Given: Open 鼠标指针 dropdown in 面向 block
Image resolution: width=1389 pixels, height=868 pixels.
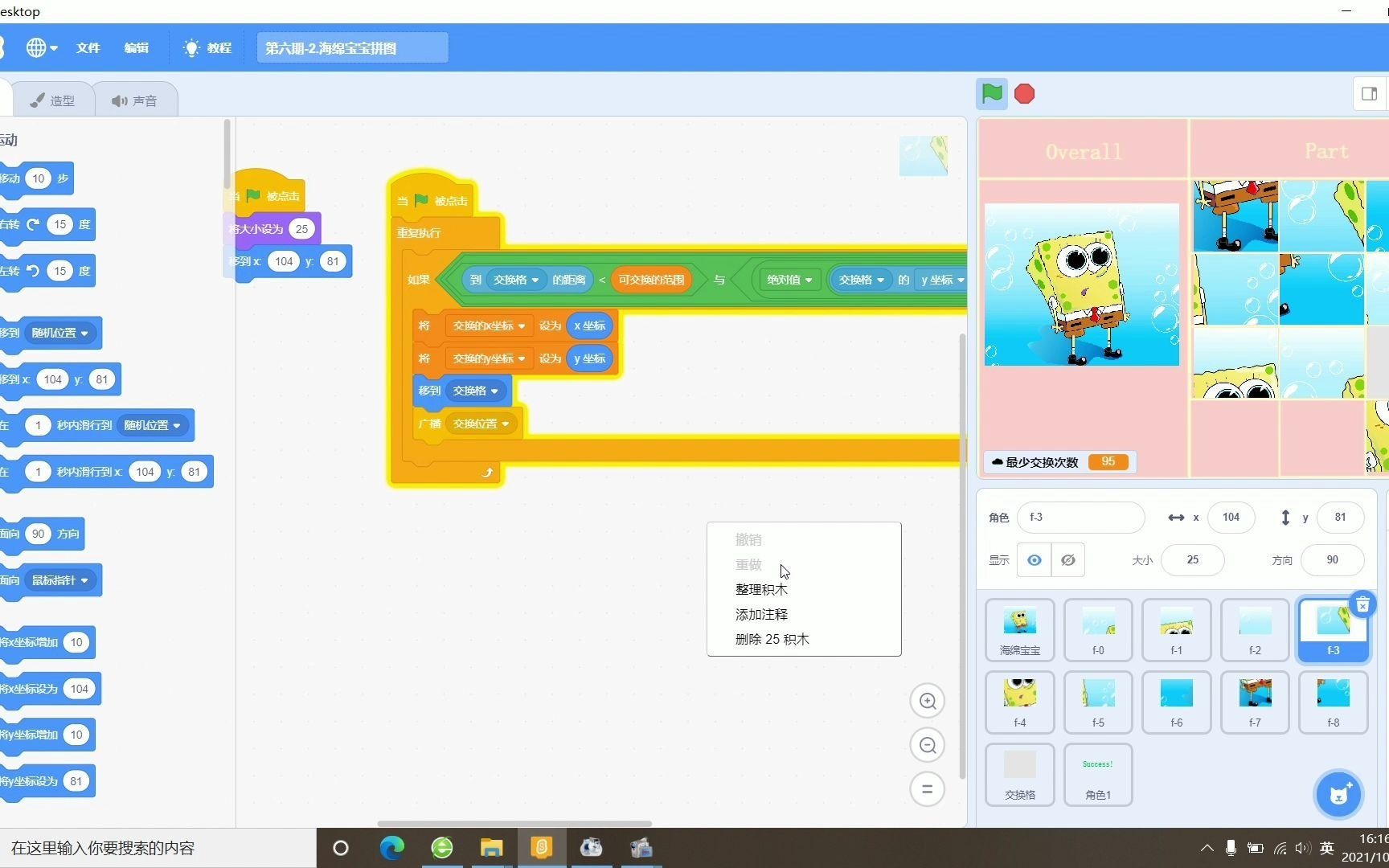Looking at the screenshot, I should 60,580.
